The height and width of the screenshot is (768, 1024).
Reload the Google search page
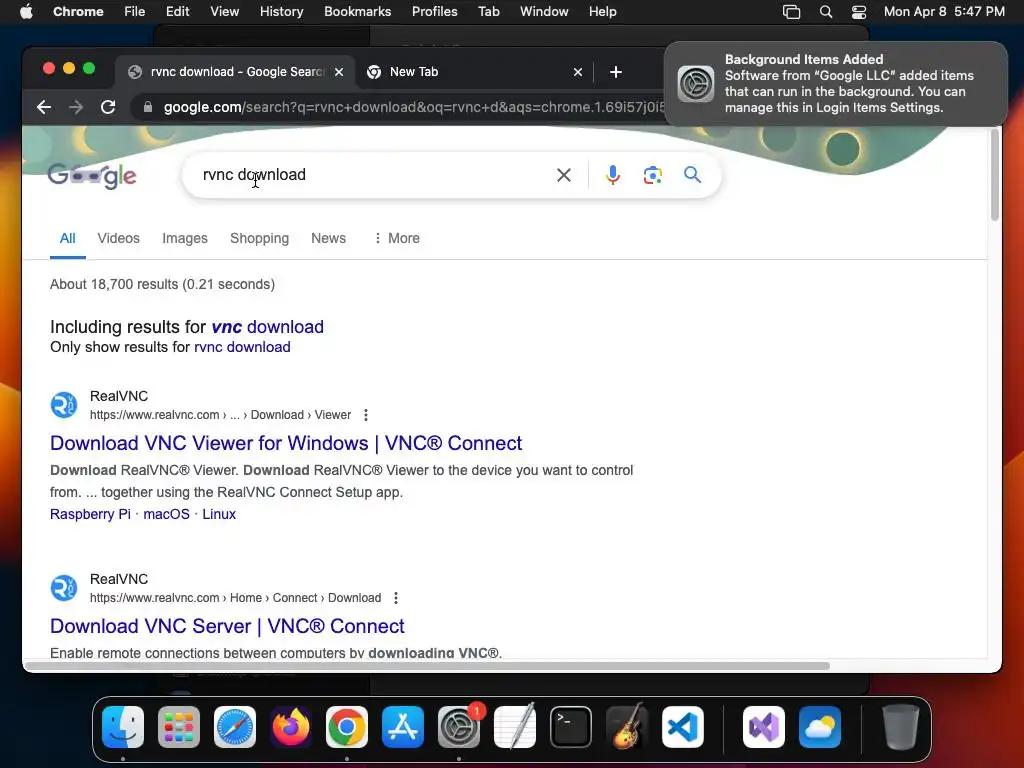point(108,107)
